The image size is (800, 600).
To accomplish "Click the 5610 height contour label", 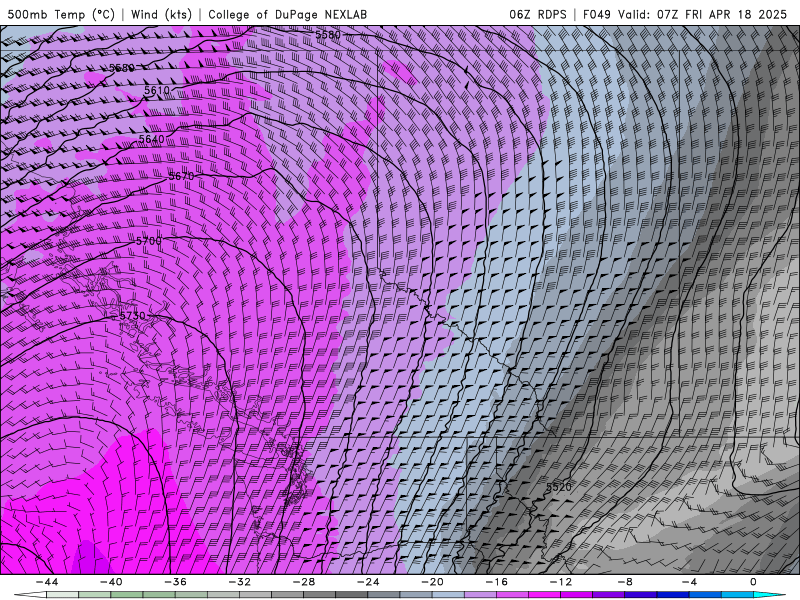I will point(157,90).
